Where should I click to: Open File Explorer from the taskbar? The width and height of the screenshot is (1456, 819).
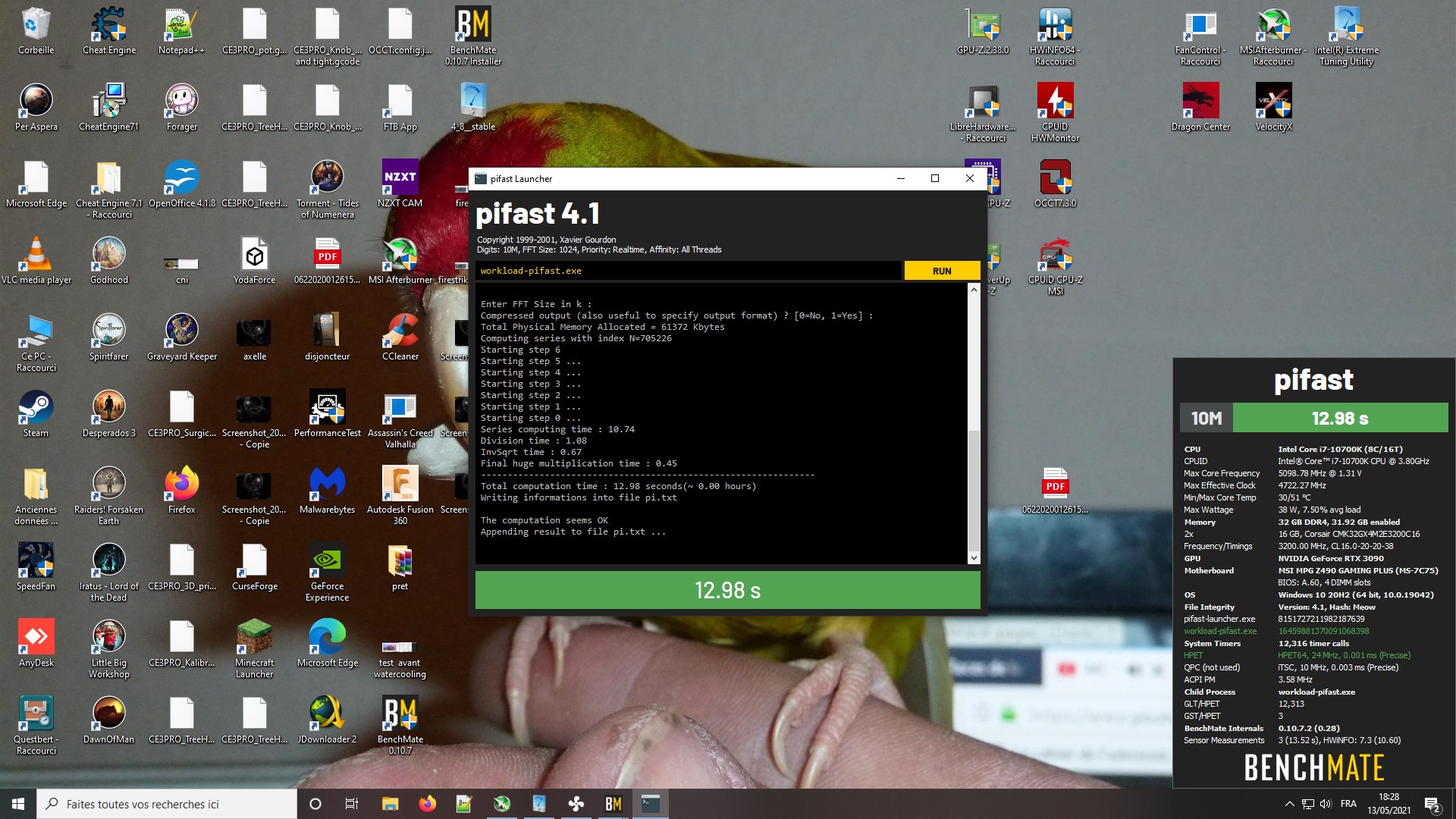390,804
